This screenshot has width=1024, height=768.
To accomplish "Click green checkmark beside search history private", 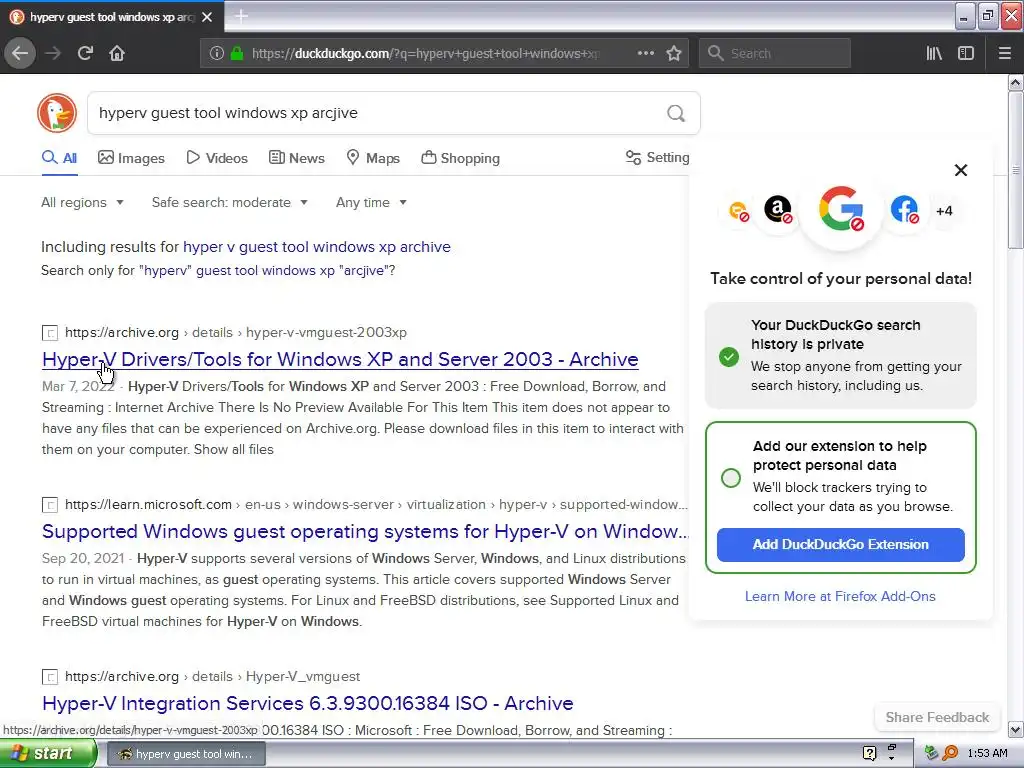I will [729, 357].
